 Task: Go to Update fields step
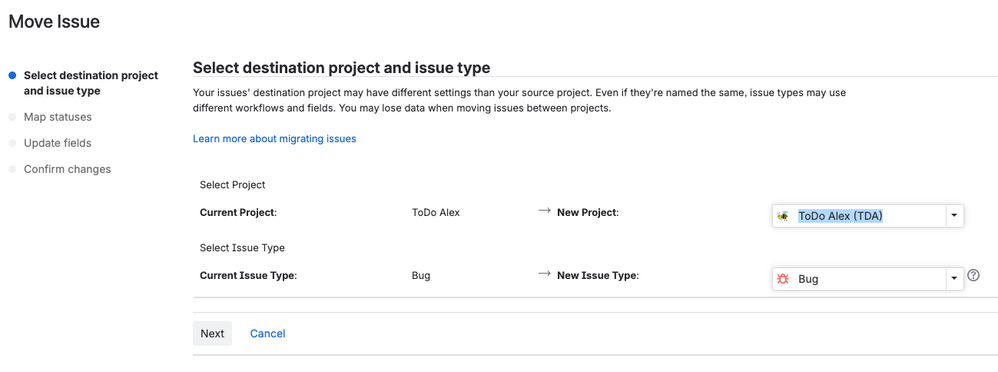(x=58, y=143)
